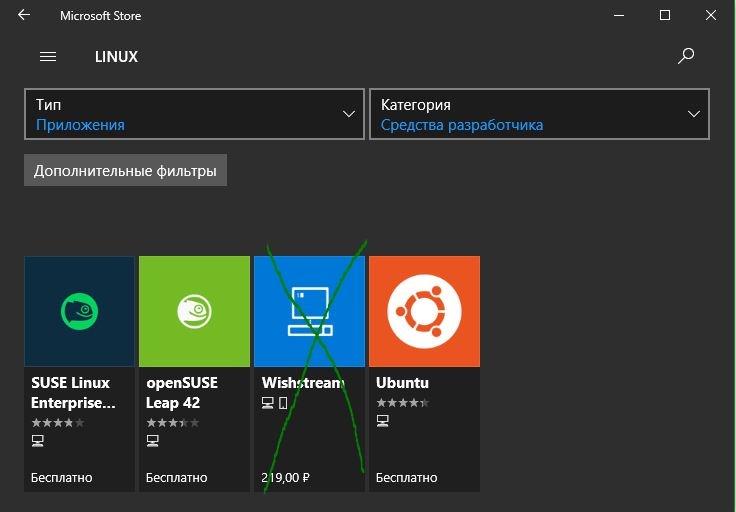Click Бесплатно under SUSE Linux Enterprise

point(61,478)
